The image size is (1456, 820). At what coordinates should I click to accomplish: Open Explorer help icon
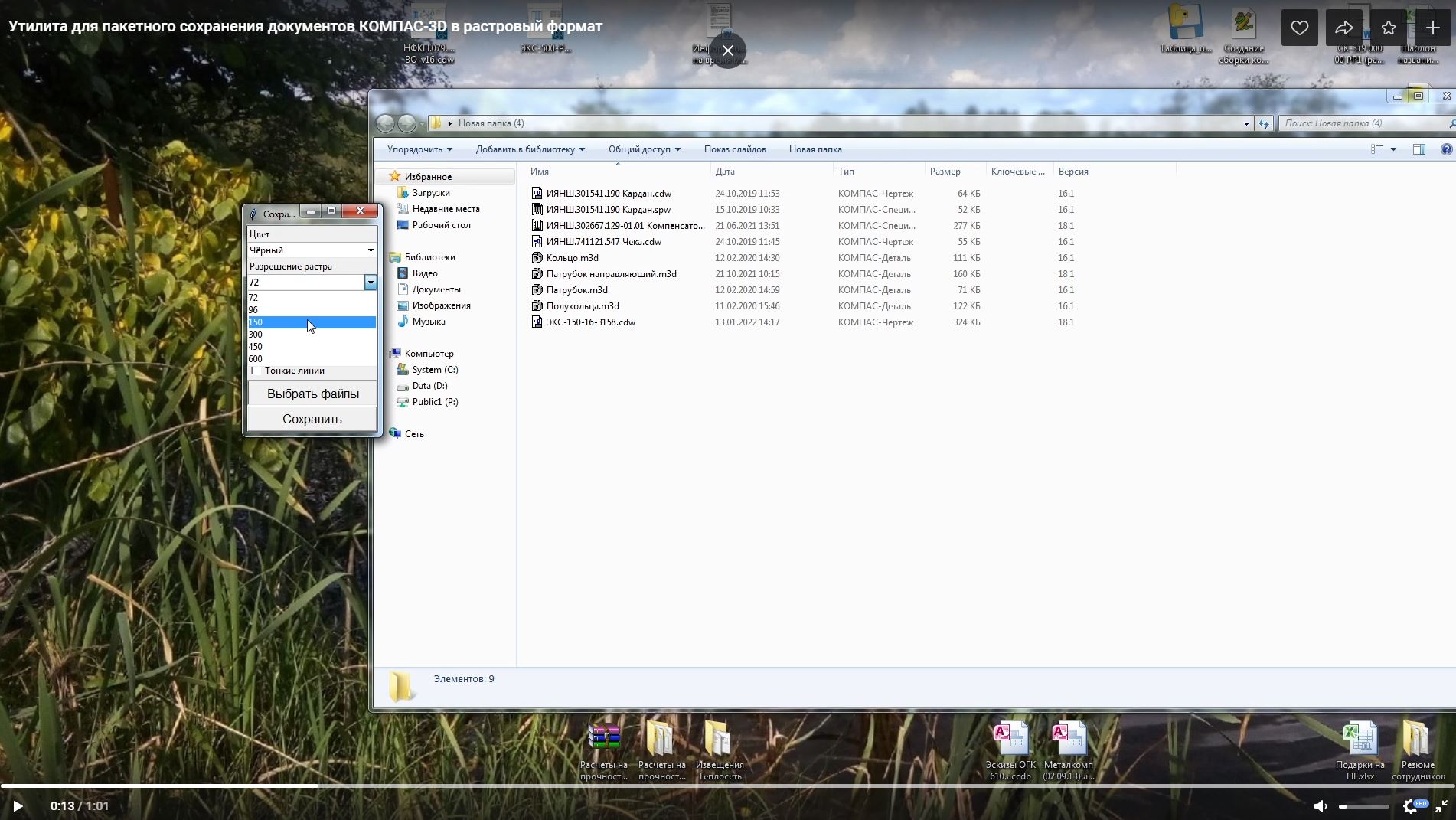(x=1446, y=149)
